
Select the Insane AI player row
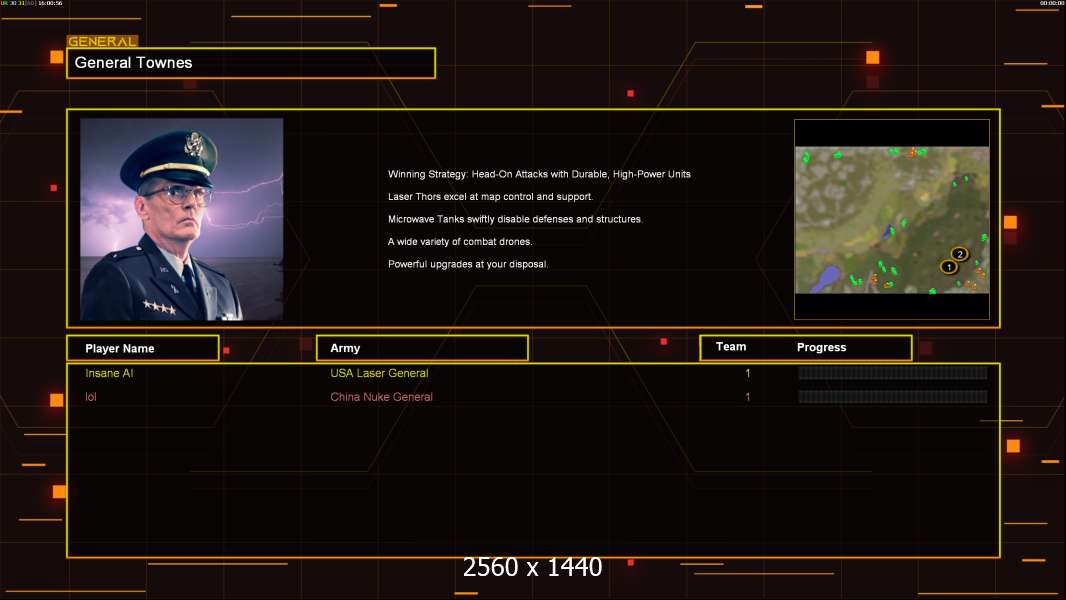pyautogui.click(x=533, y=373)
